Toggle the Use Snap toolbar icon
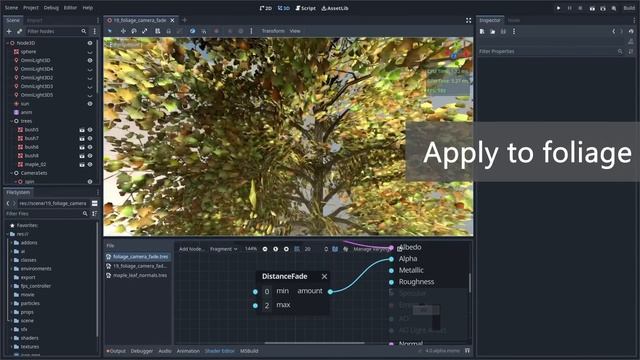Viewport: 640px width, 360px height. click(204, 31)
